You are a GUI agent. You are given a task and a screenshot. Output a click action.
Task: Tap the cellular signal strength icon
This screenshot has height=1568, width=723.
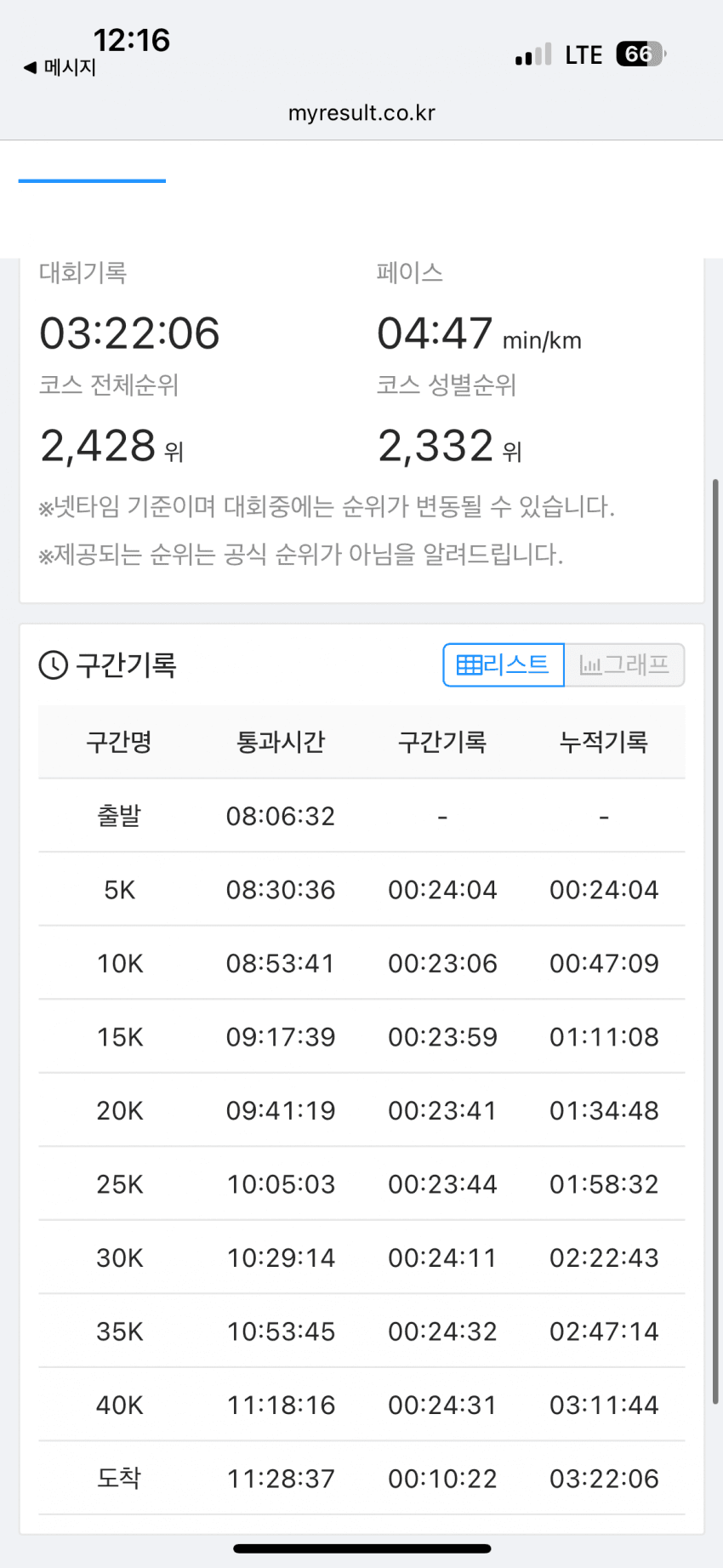533,55
